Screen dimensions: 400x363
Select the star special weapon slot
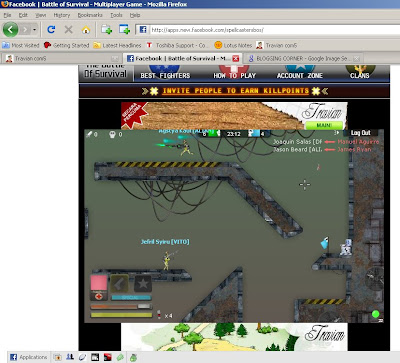click(x=143, y=283)
